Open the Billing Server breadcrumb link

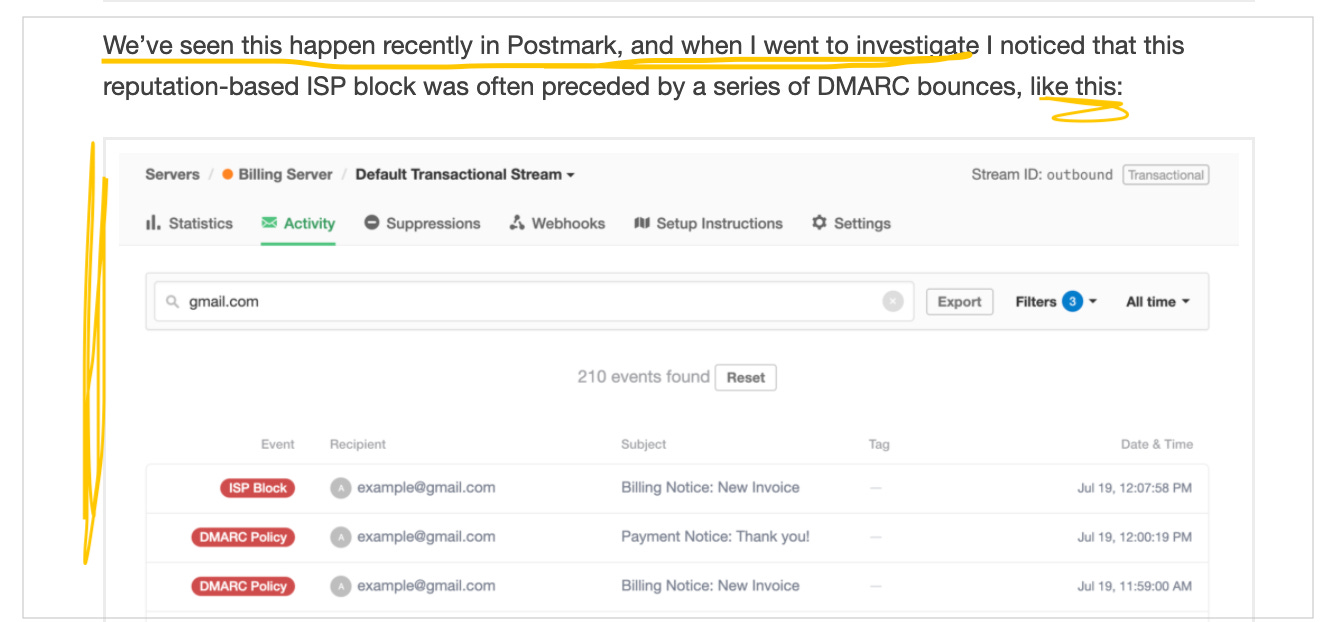285,174
